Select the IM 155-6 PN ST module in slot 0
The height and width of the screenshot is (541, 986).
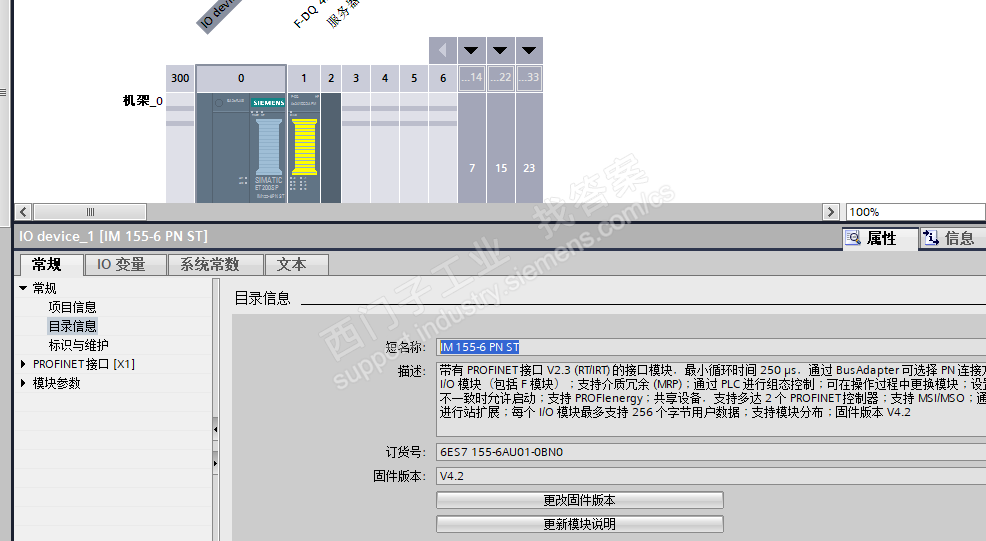tap(241, 148)
